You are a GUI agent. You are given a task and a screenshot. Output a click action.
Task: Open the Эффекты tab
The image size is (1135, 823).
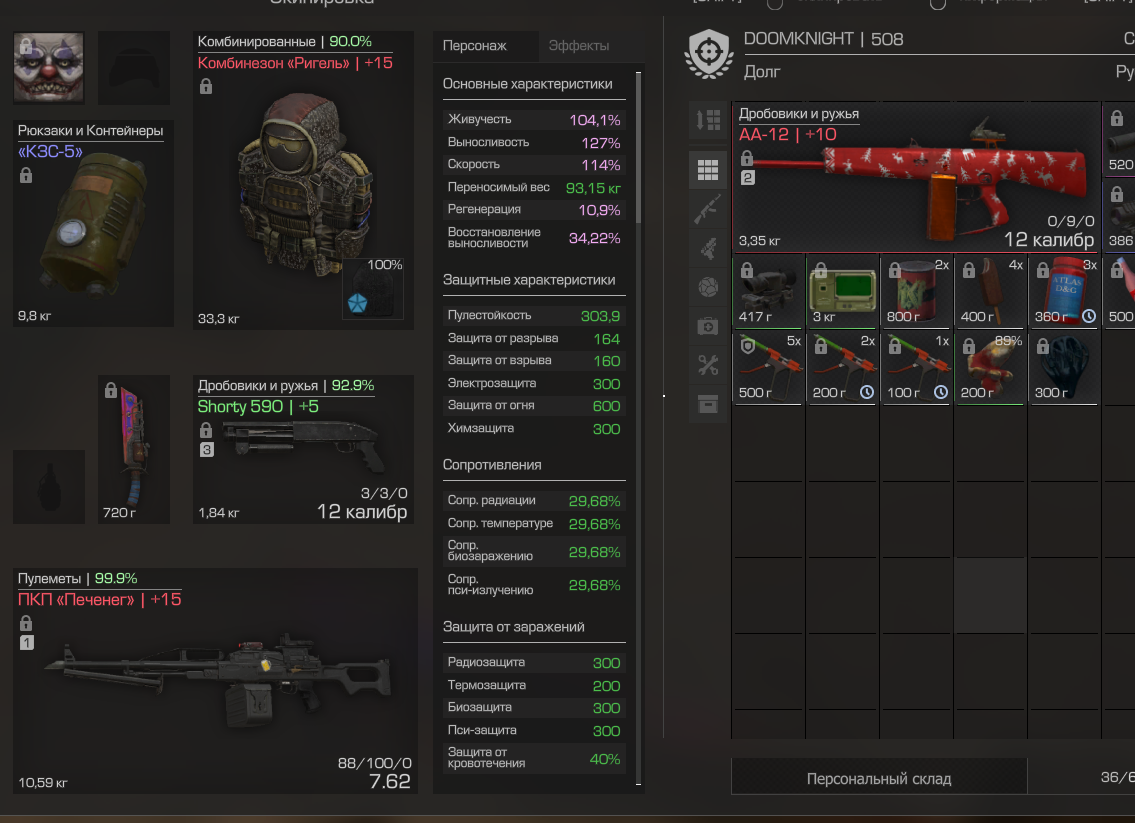[579, 46]
